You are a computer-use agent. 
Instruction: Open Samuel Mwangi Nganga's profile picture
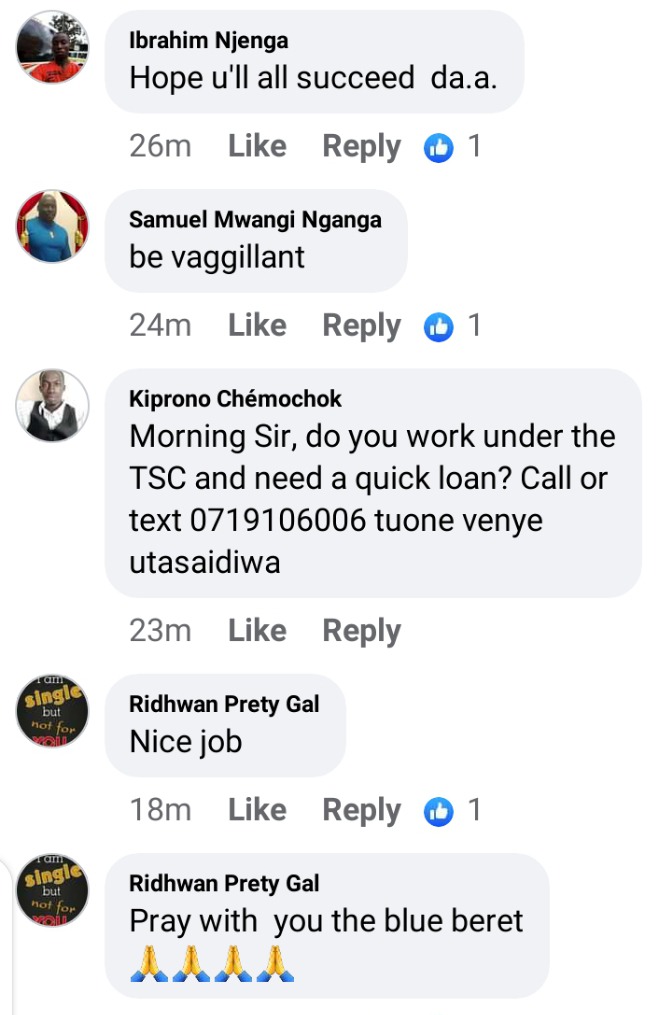tap(52, 226)
